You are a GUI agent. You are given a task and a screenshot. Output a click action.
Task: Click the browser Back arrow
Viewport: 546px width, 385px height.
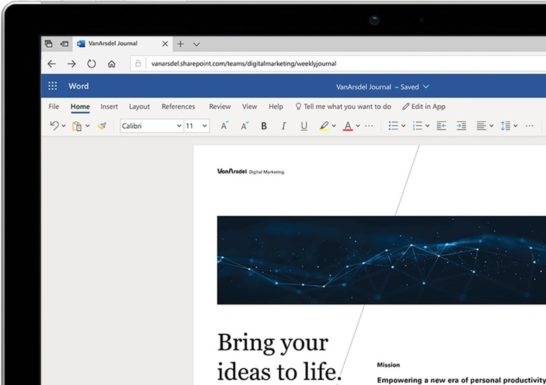click(x=52, y=64)
